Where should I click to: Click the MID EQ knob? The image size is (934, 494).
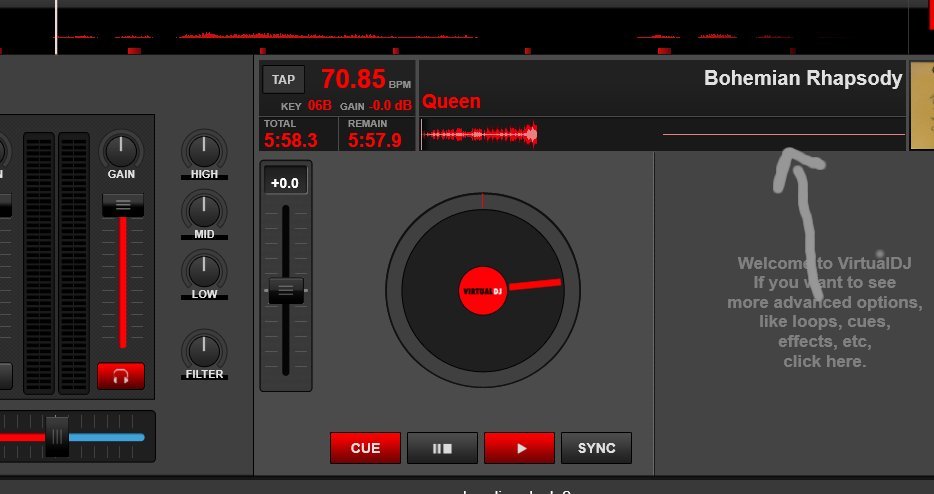pos(204,210)
